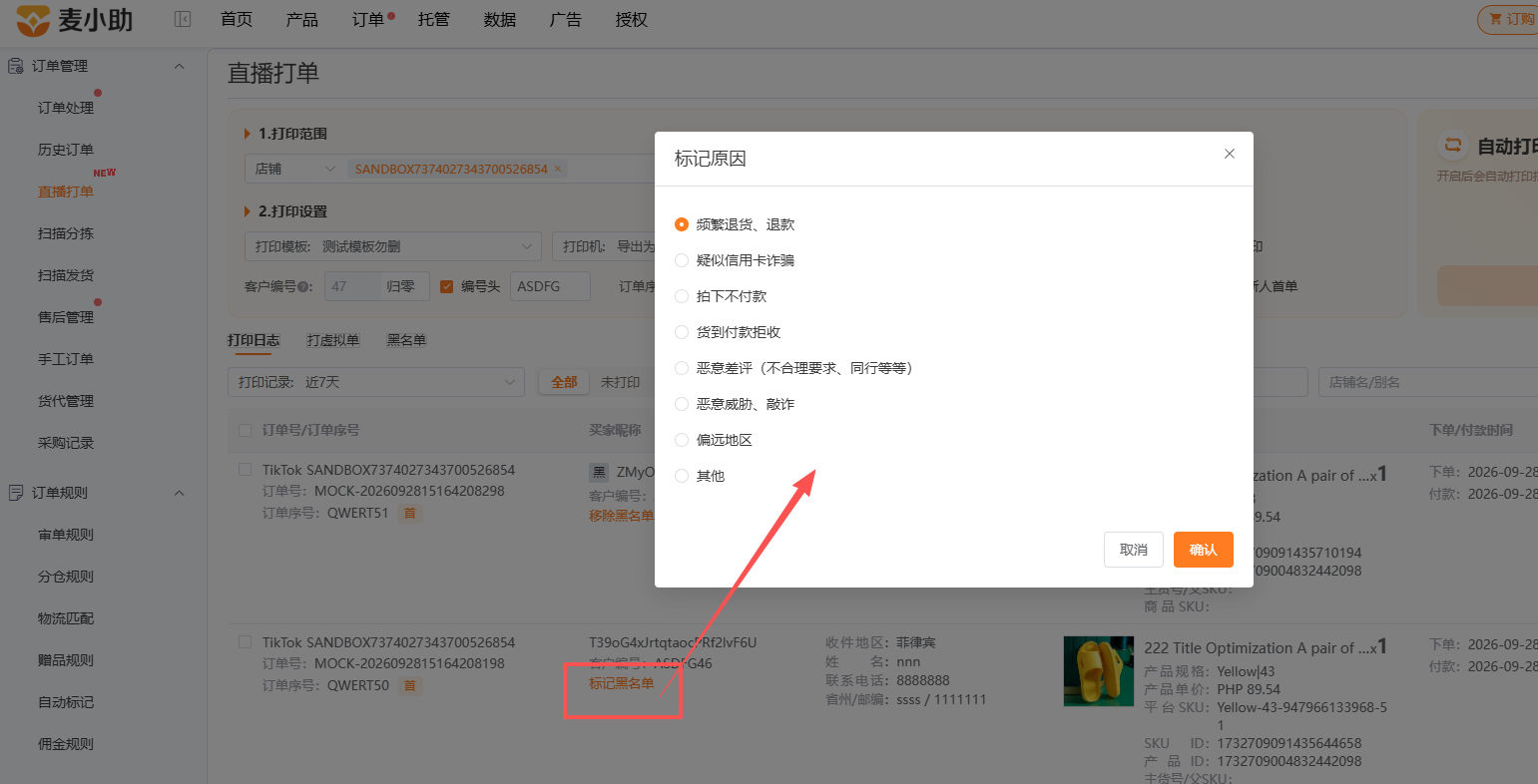Click the 首 badge next to QWERT50
The image size is (1538, 784).
[x=409, y=686]
